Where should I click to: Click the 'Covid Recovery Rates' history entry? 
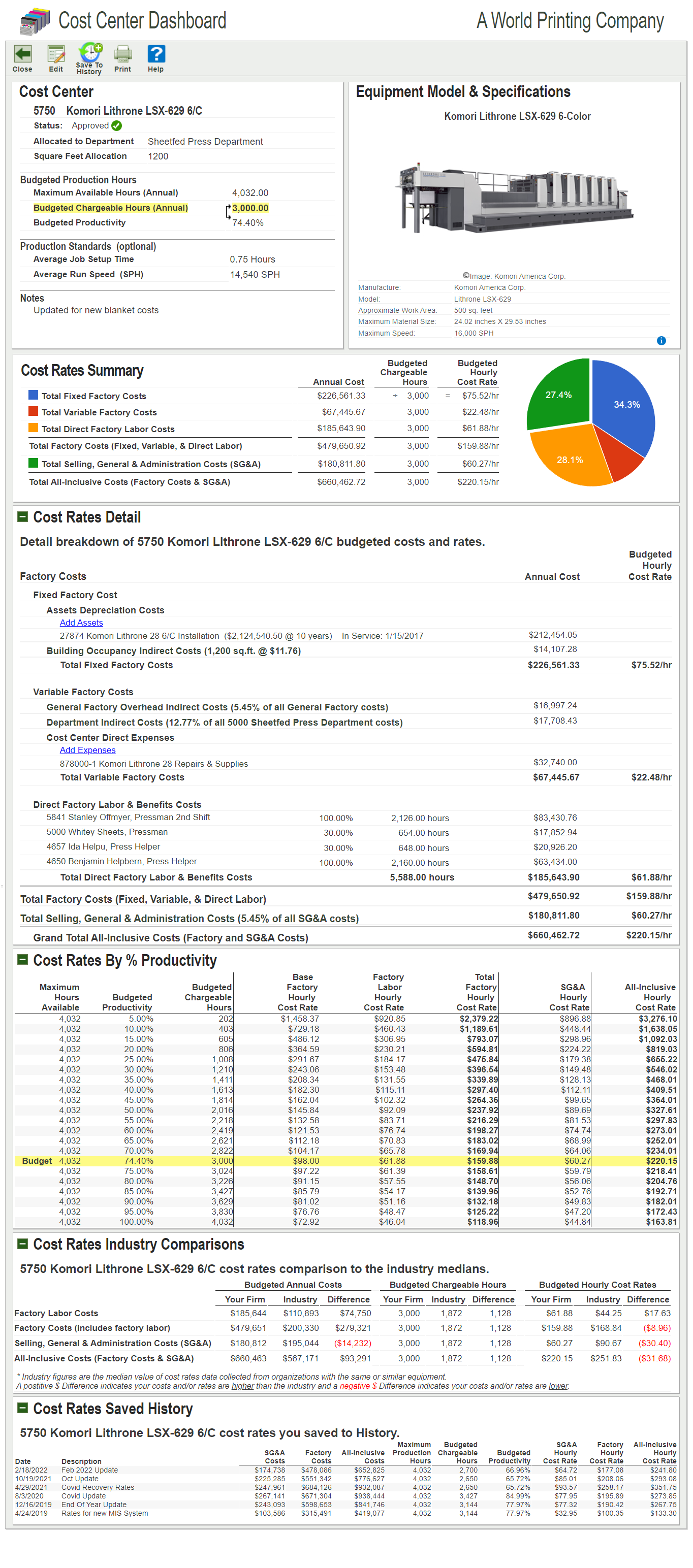click(98, 1487)
